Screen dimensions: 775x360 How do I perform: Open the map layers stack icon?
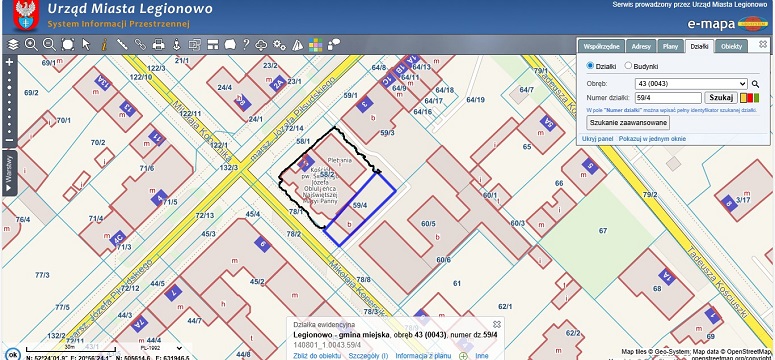[x=13, y=45]
